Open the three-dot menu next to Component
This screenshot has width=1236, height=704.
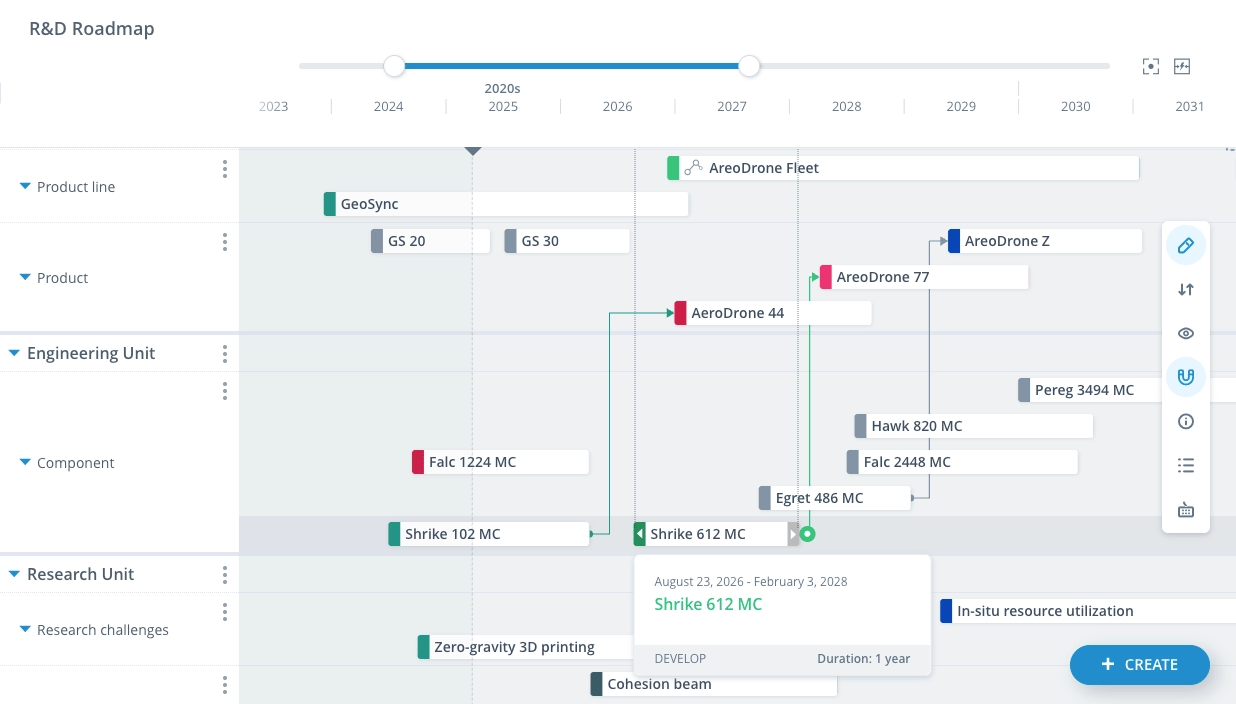click(x=225, y=391)
